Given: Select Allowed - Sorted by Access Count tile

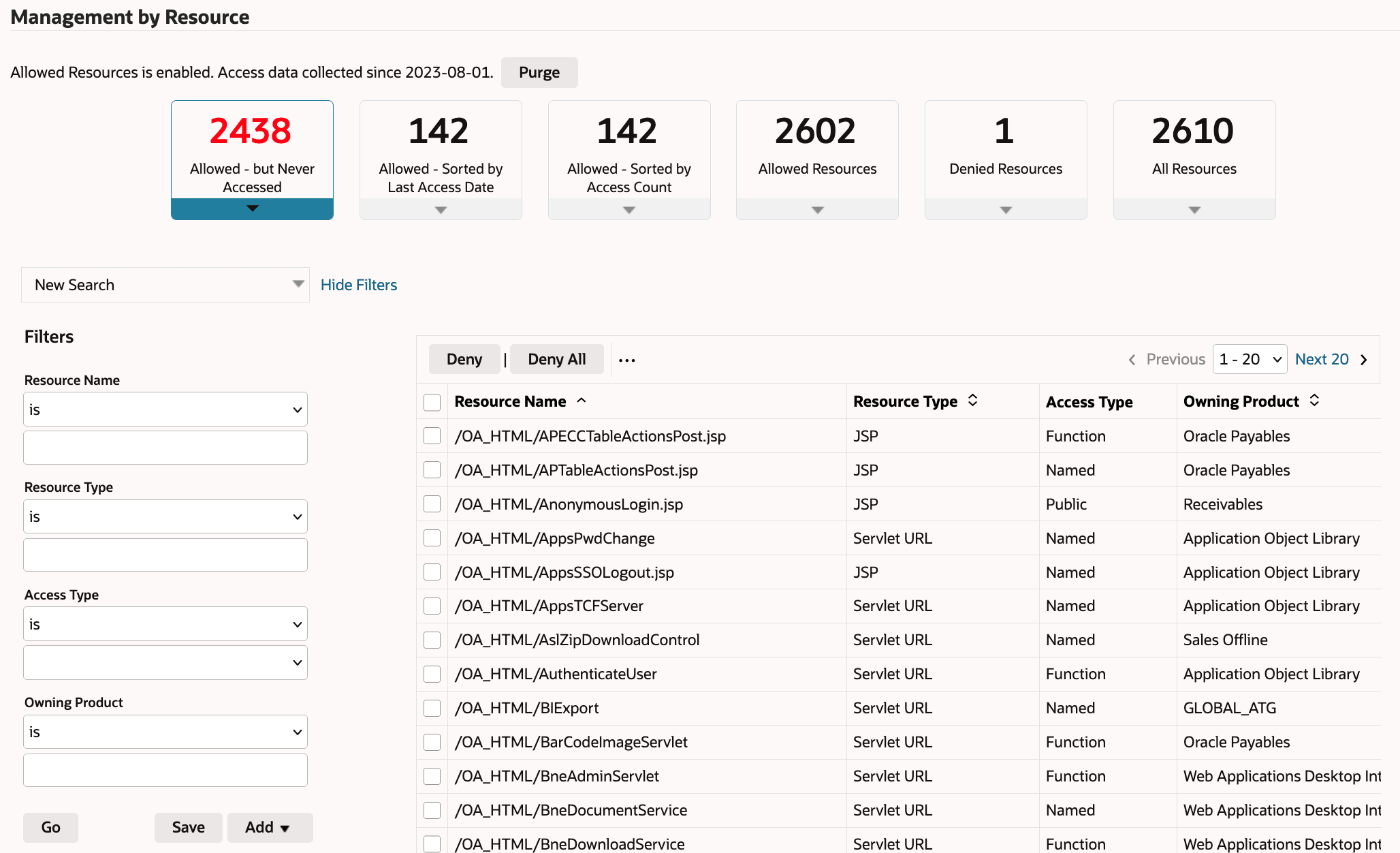Looking at the screenshot, I should click(629, 151).
